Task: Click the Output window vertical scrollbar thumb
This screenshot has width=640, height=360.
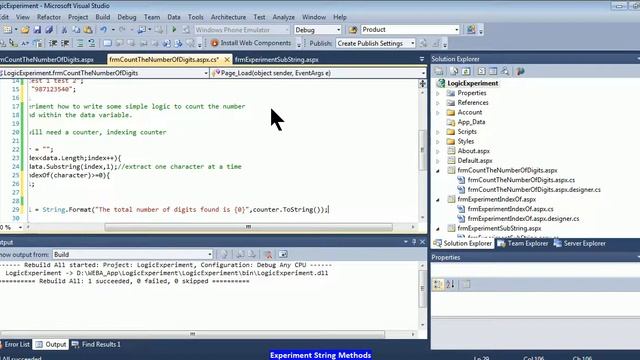Action: pyautogui.click(x=422, y=289)
